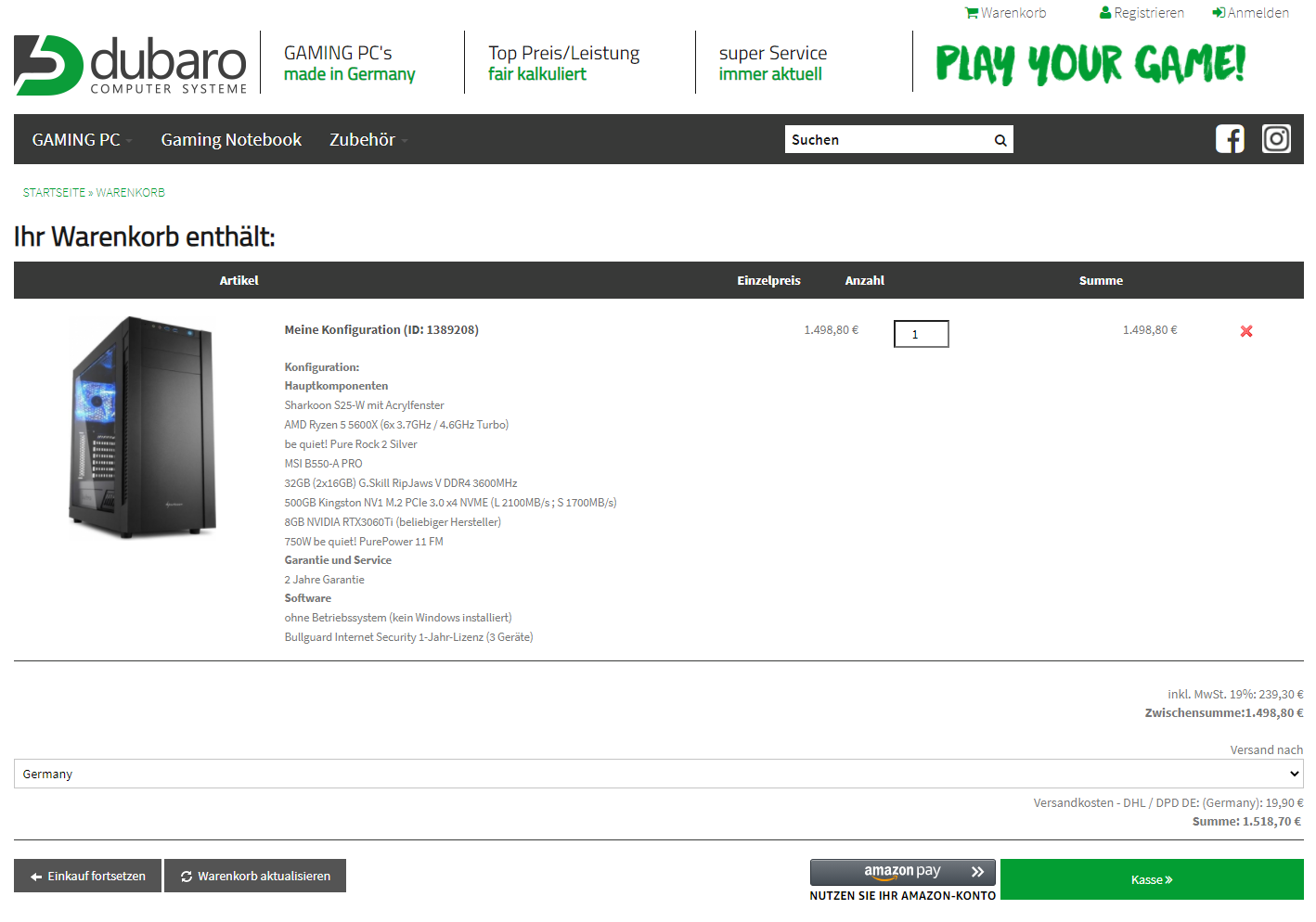Click the Einzelpreis column header
The height and width of the screenshot is (922, 1316).
[768, 280]
